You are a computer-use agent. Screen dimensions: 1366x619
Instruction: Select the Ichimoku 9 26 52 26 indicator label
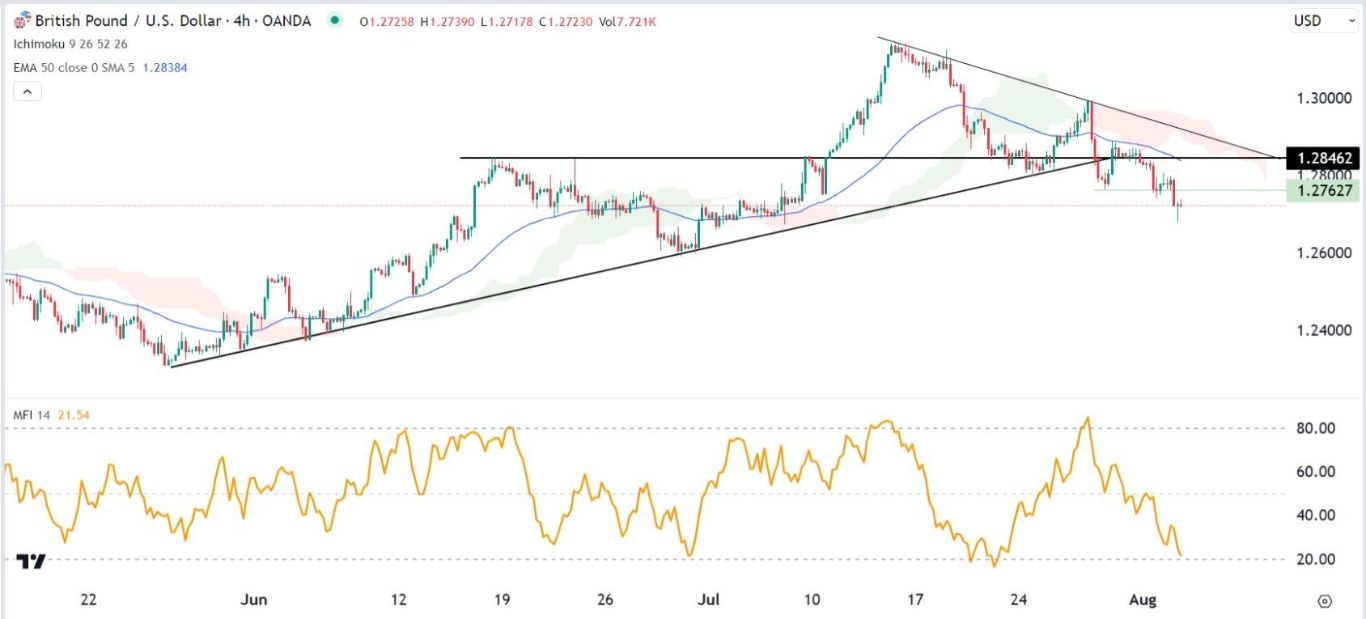(72, 44)
